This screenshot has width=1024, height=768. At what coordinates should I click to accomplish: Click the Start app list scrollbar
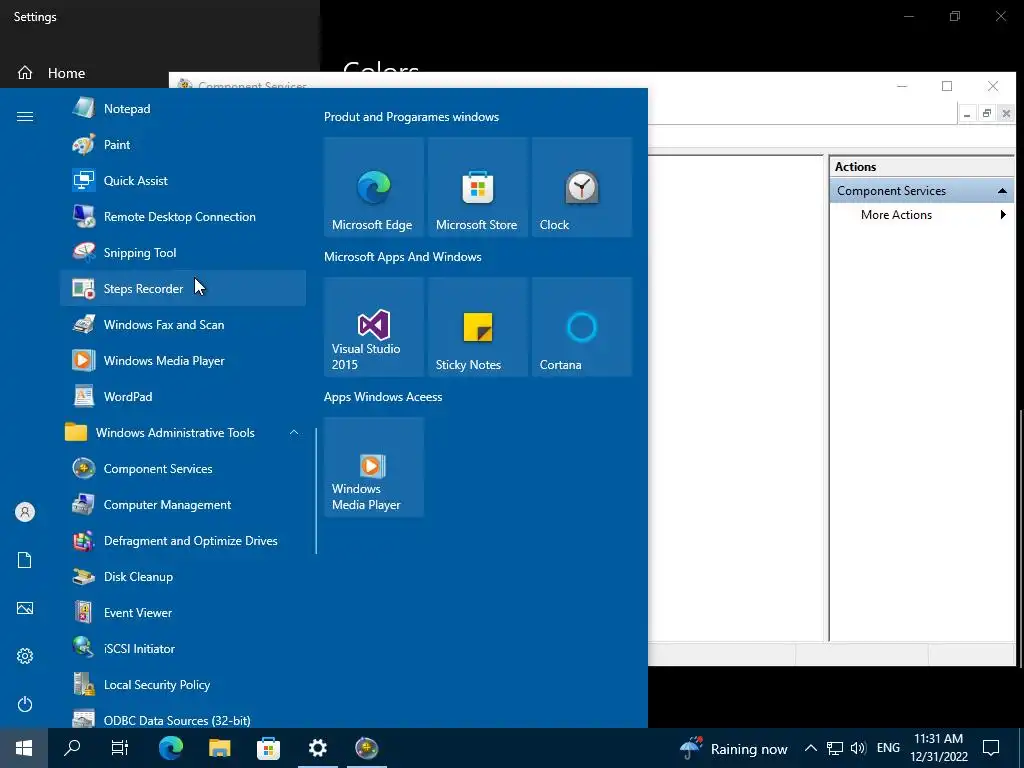[x=316, y=491]
